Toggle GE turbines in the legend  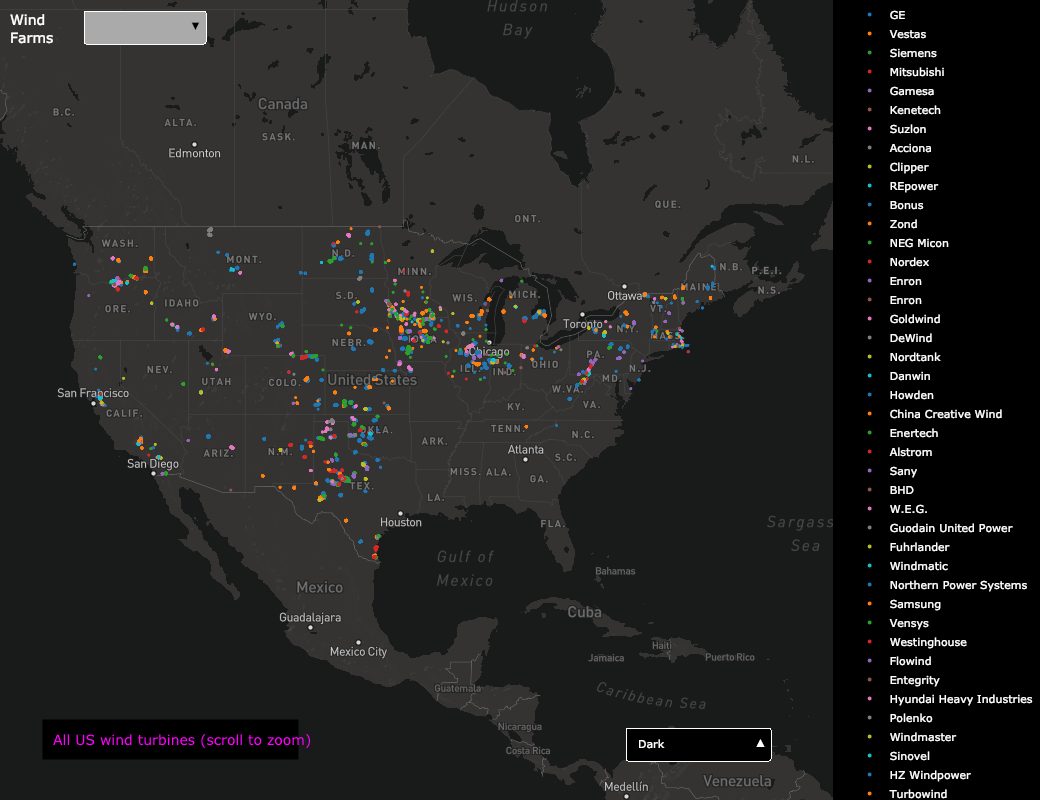coord(897,15)
